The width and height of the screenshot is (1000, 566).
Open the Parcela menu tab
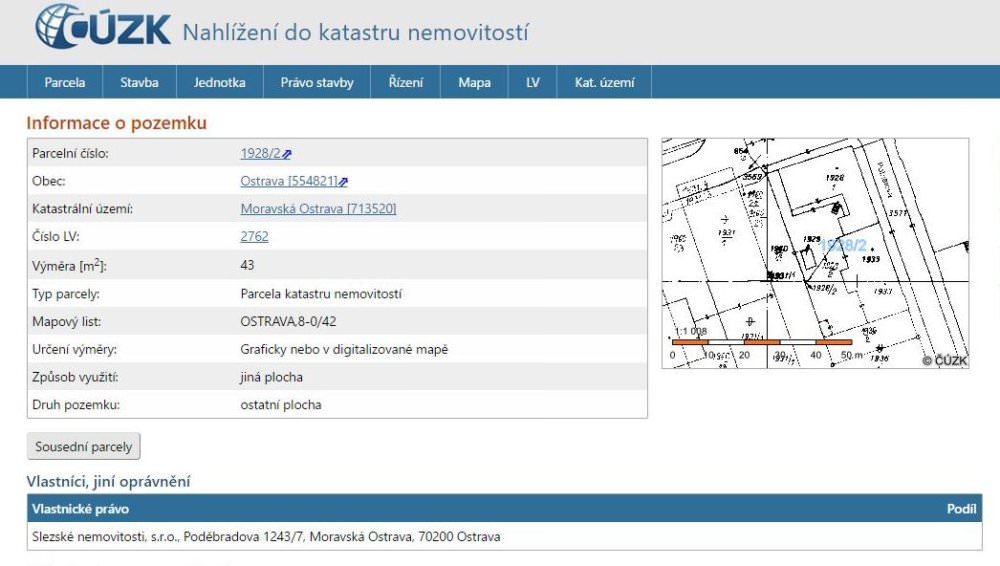pos(64,82)
